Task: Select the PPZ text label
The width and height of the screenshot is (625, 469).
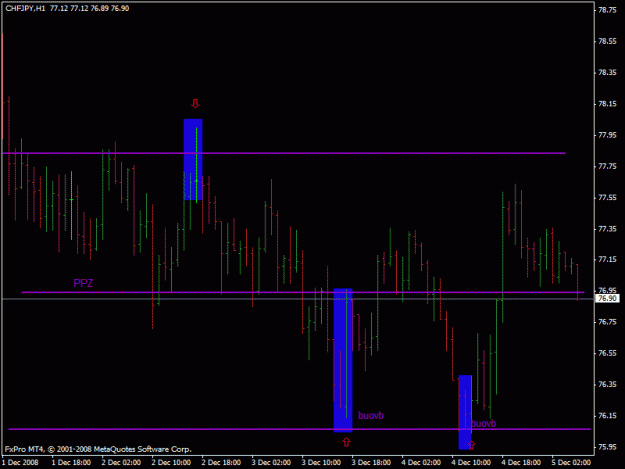Action: (83, 283)
